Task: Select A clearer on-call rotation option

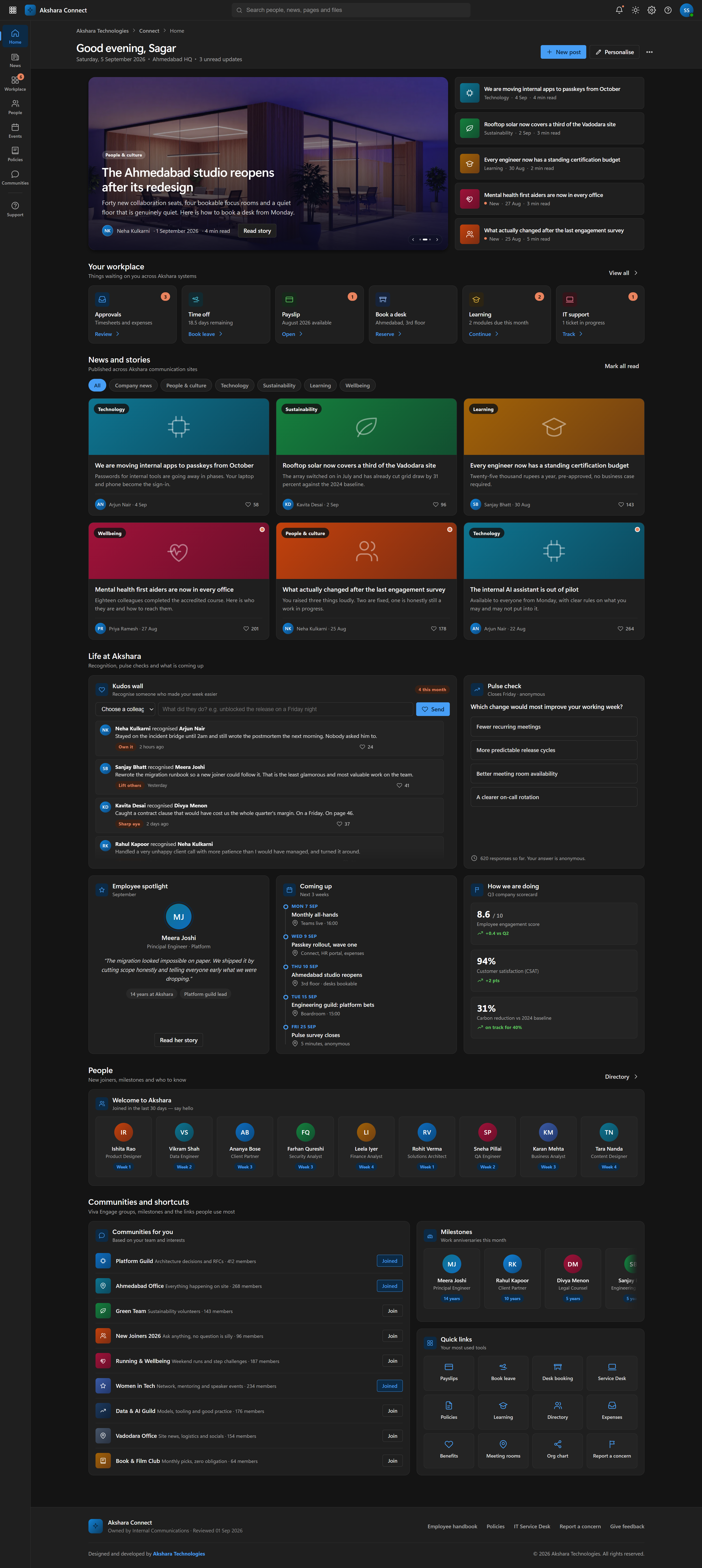Action: coord(554,797)
